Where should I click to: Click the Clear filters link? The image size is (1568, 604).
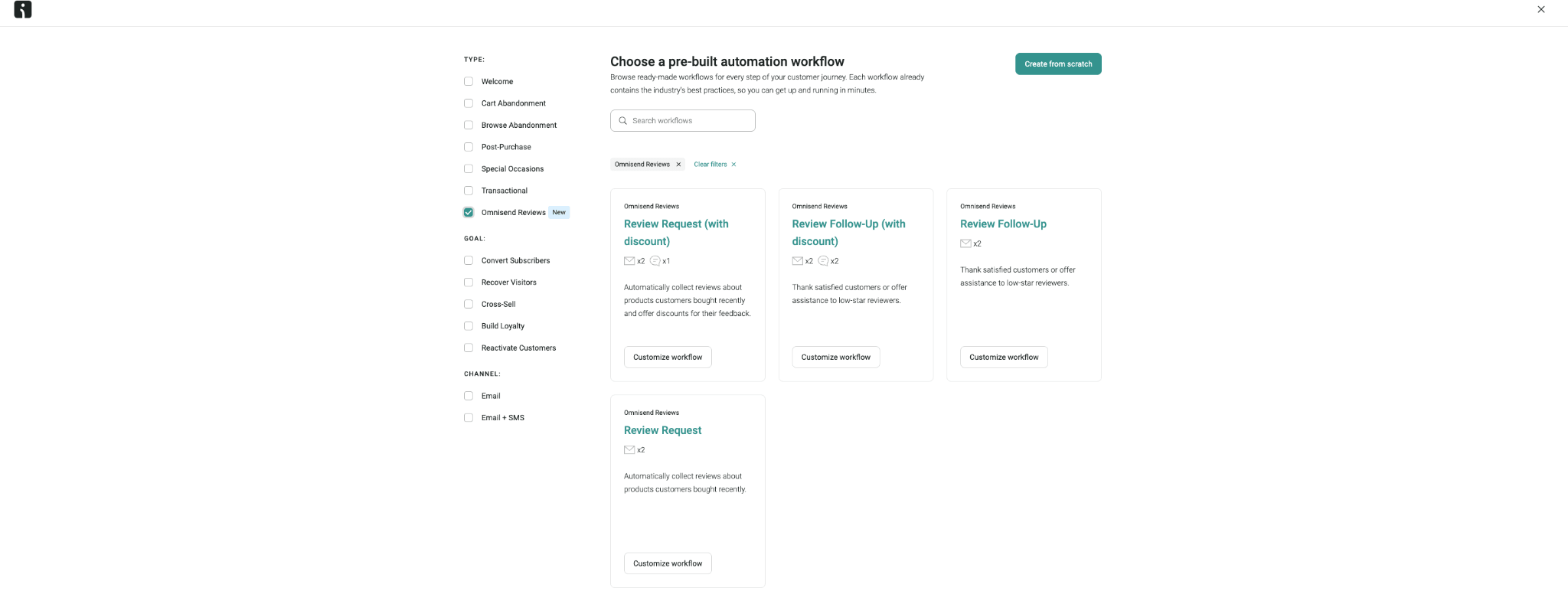pyautogui.click(x=710, y=165)
